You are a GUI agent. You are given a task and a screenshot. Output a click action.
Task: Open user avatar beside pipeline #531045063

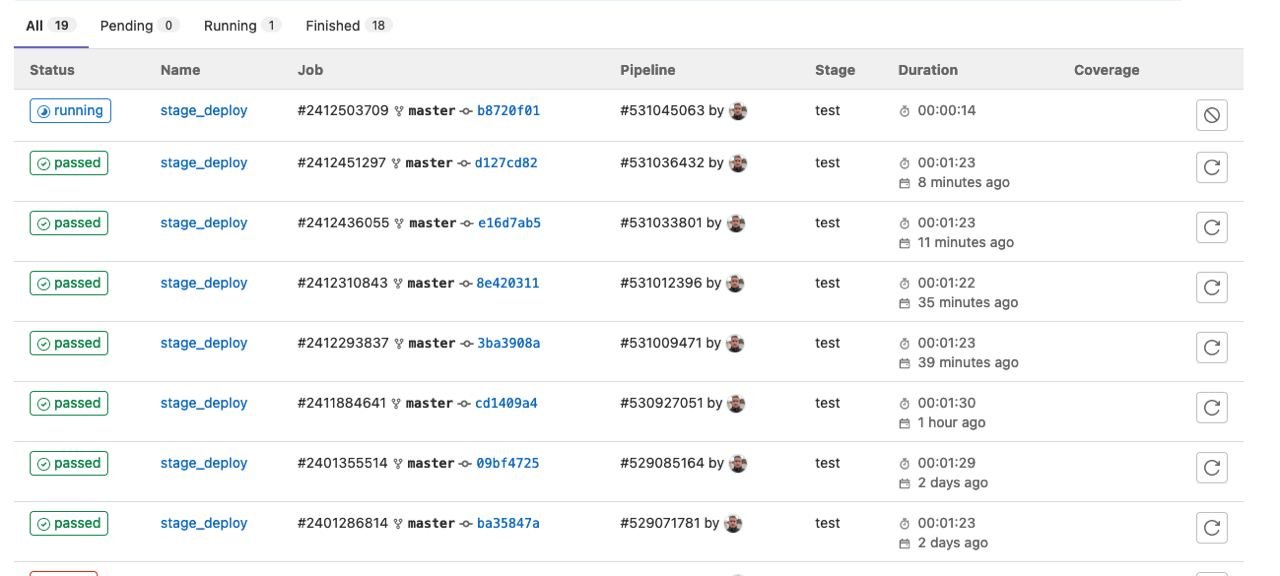point(738,111)
